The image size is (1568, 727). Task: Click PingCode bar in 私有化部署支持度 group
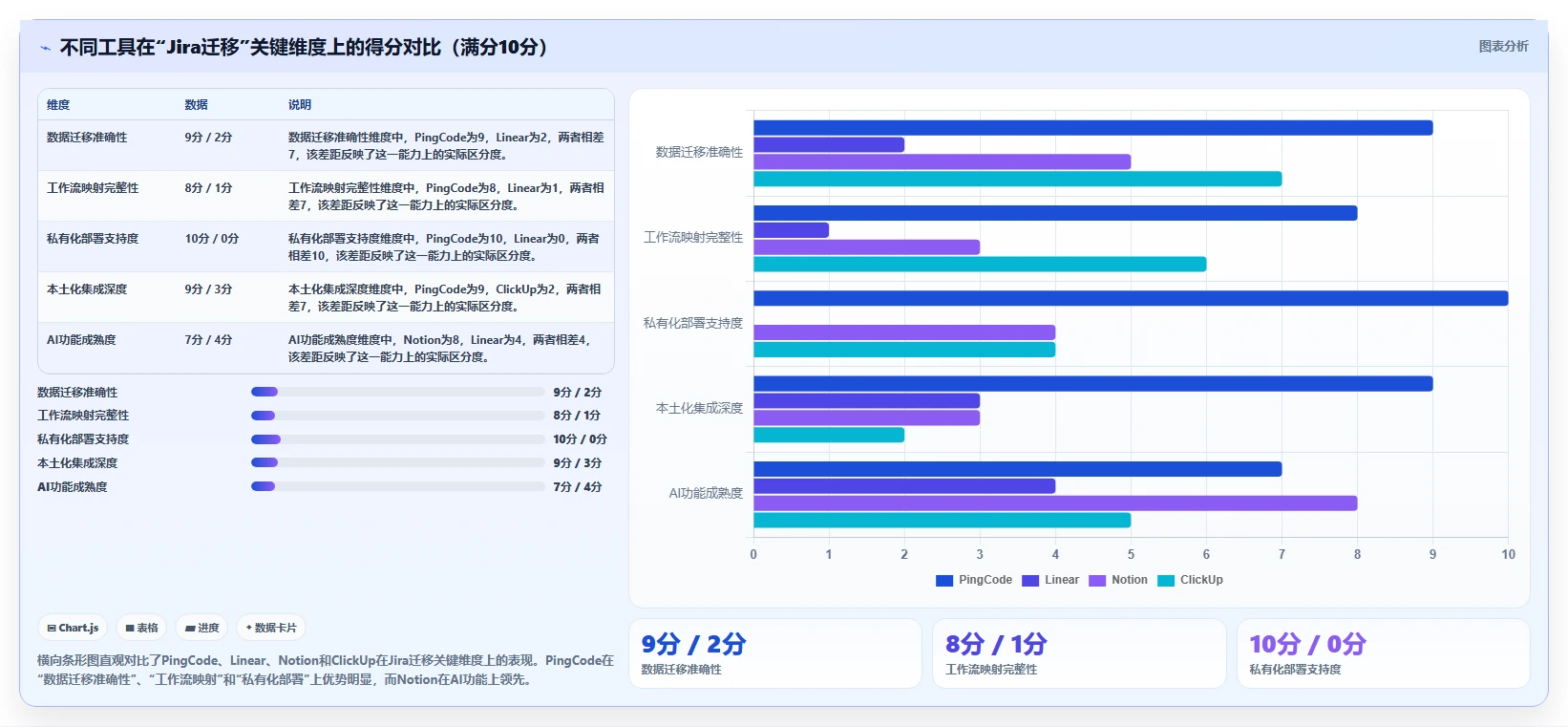1131,298
